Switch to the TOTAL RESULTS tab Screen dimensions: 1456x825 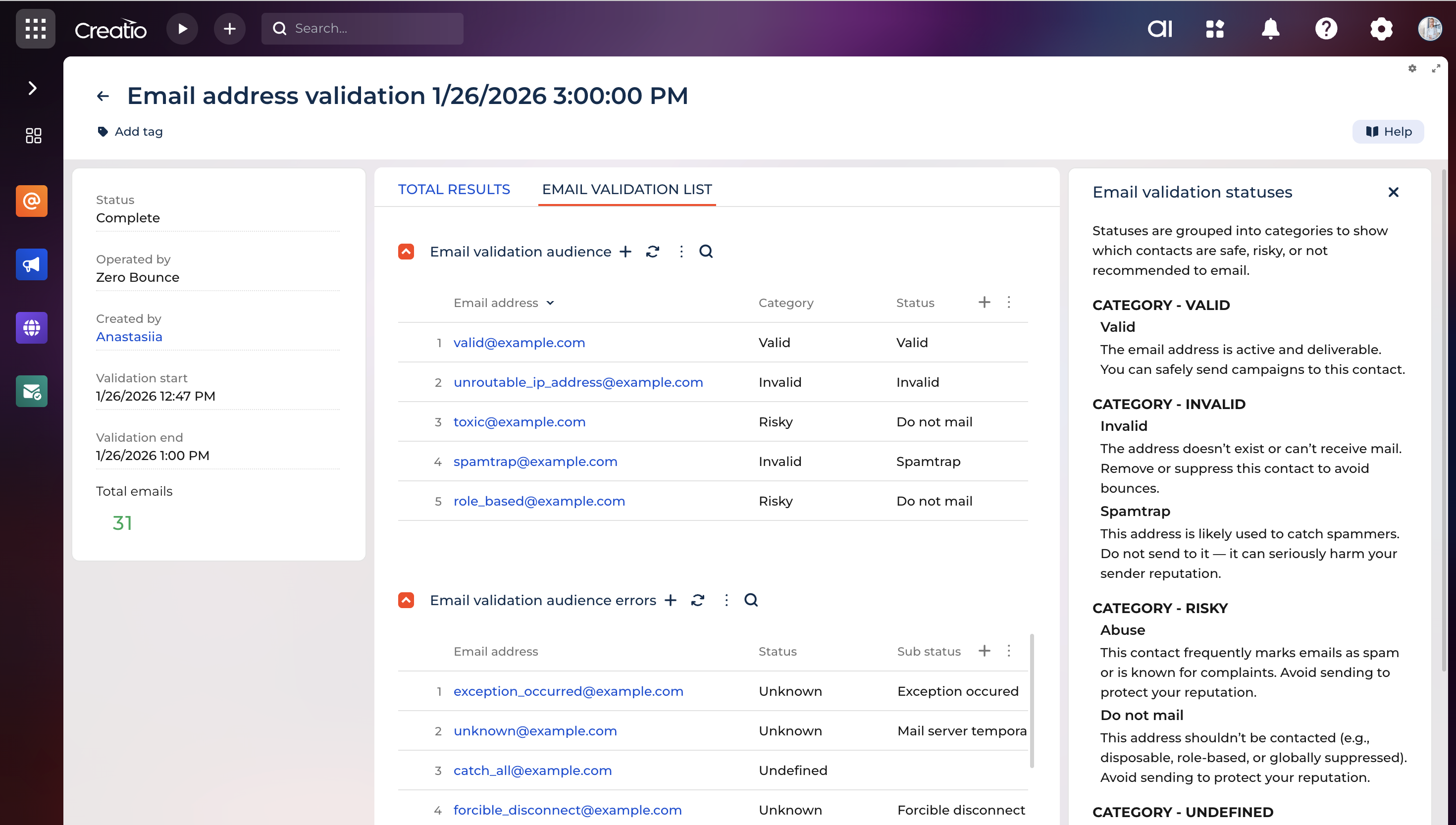(x=454, y=189)
